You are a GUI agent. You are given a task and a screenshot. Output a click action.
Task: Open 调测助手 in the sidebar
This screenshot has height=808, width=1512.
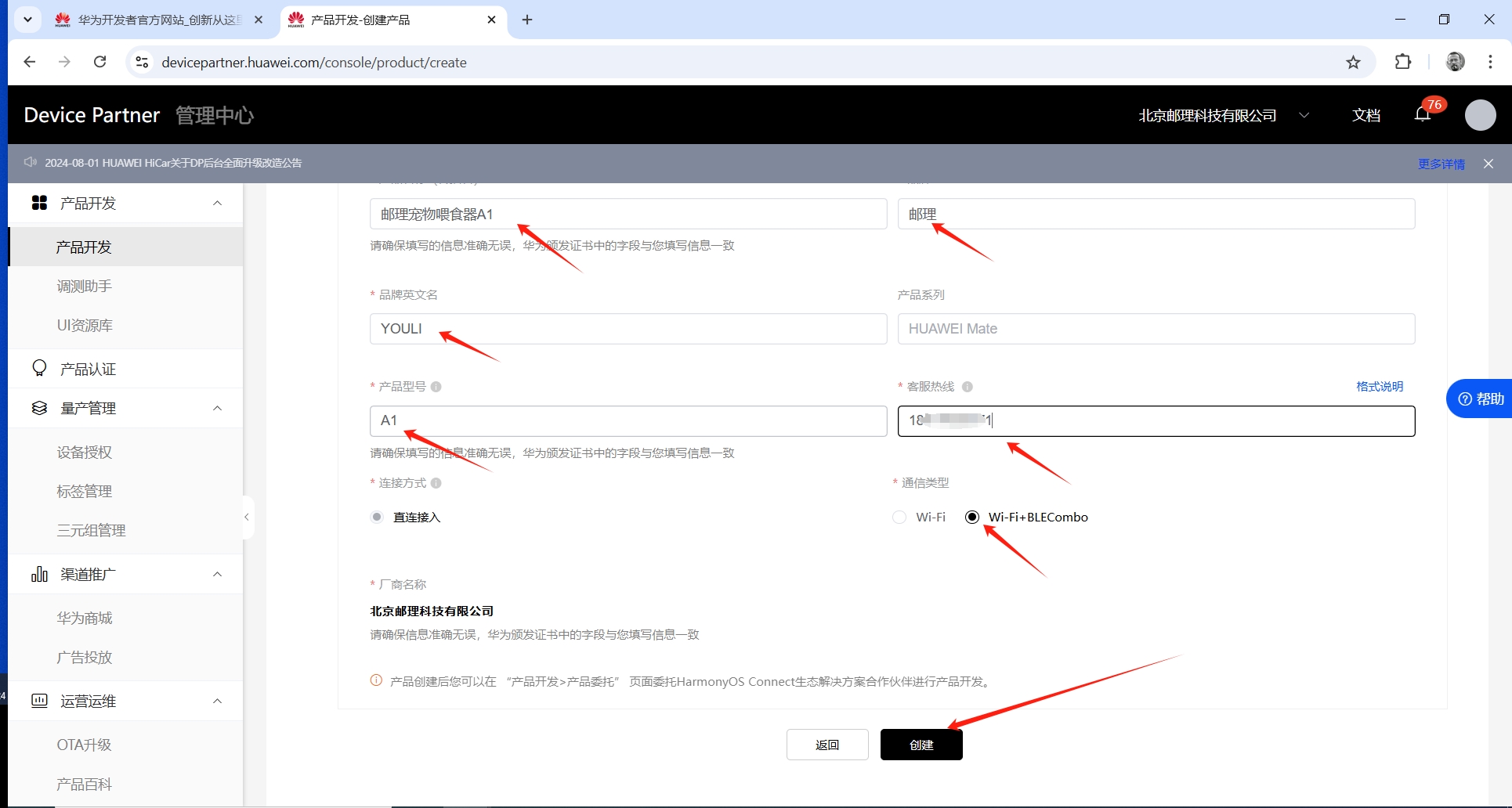84,286
